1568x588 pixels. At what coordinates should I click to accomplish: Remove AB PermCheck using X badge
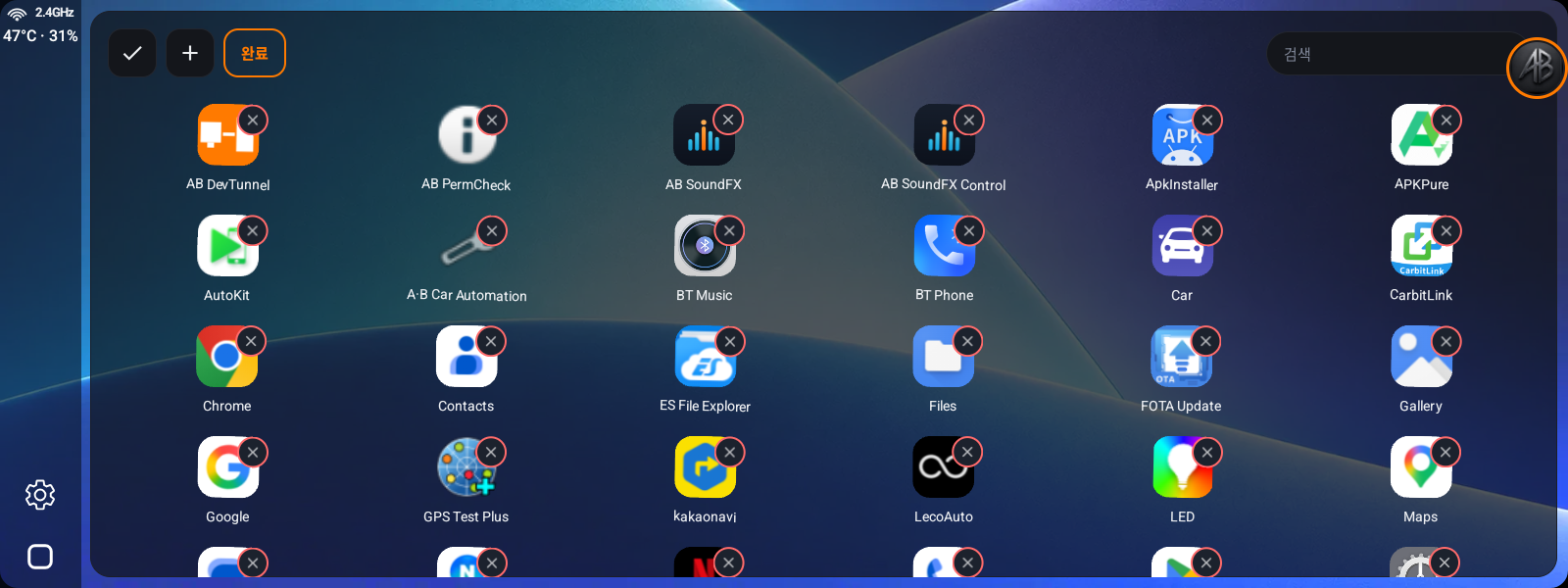[x=492, y=120]
